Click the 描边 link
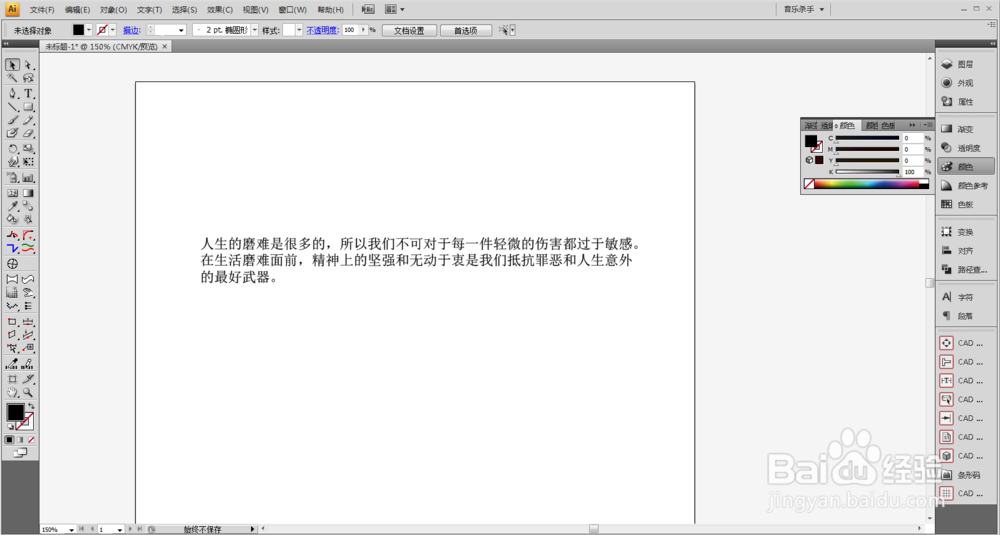This screenshot has height=535, width=1000. (131, 31)
